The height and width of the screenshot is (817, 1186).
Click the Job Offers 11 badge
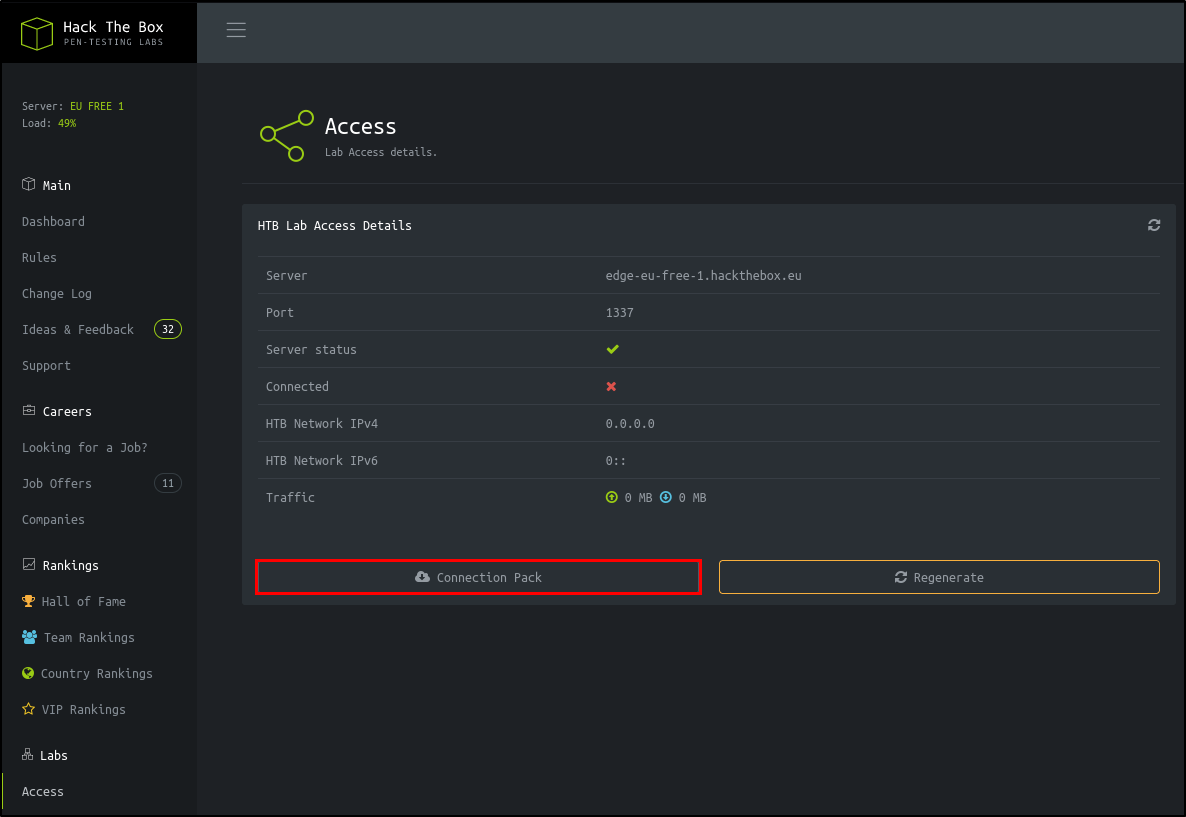click(x=168, y=483)
